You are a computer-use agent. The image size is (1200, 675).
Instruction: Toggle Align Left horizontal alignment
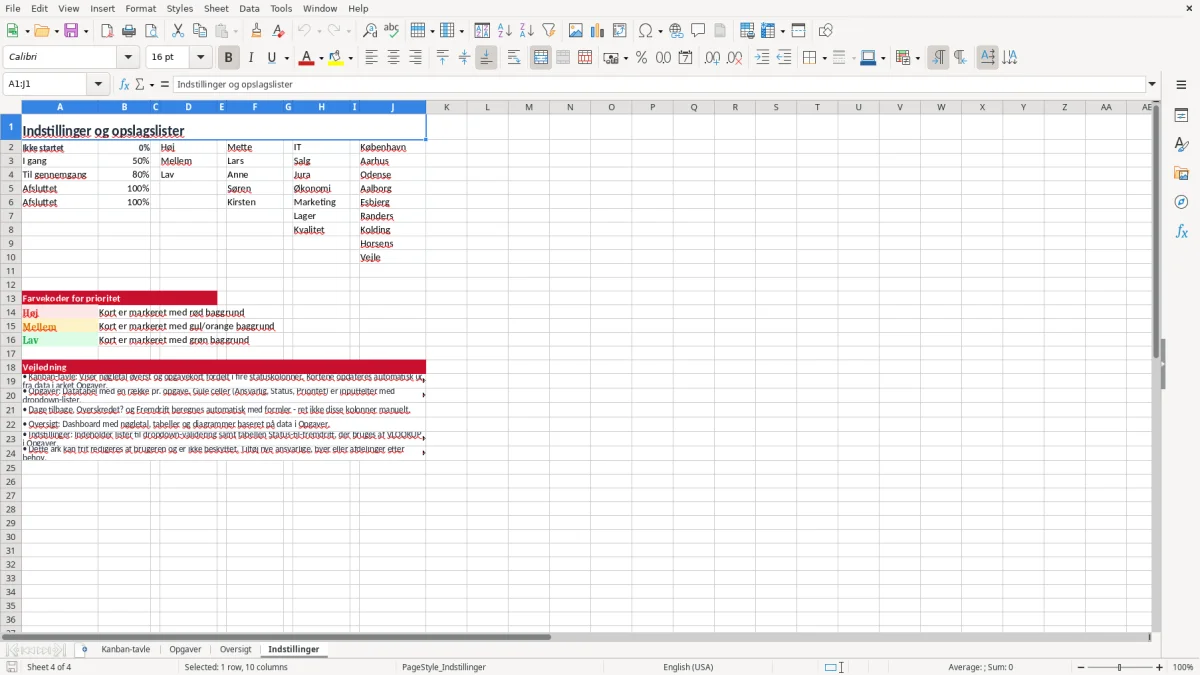point(372,58)
